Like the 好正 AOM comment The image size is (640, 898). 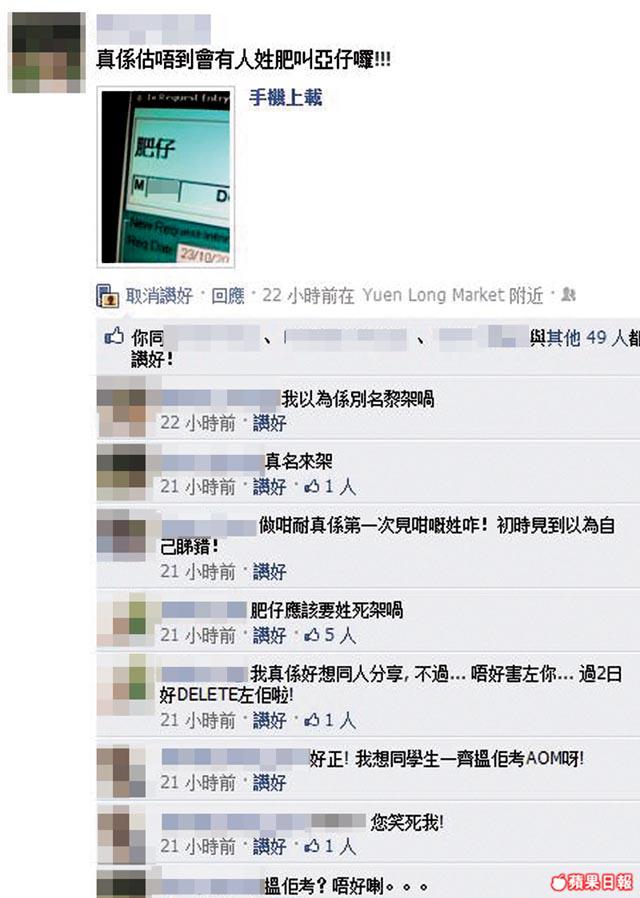point(269,782)
